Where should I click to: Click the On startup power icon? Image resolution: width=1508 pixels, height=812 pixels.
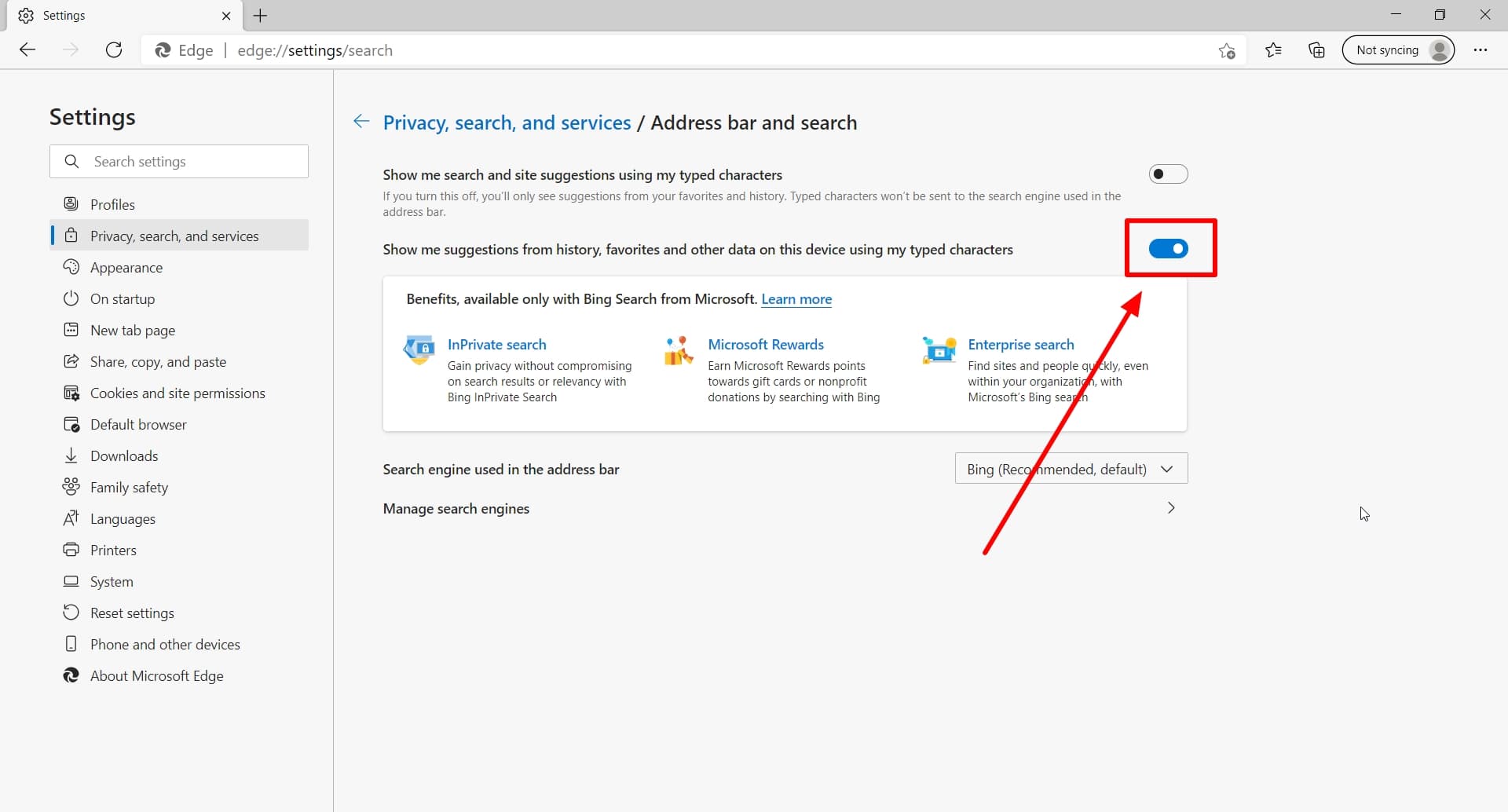pyautogui.click(x=71, y=298)
